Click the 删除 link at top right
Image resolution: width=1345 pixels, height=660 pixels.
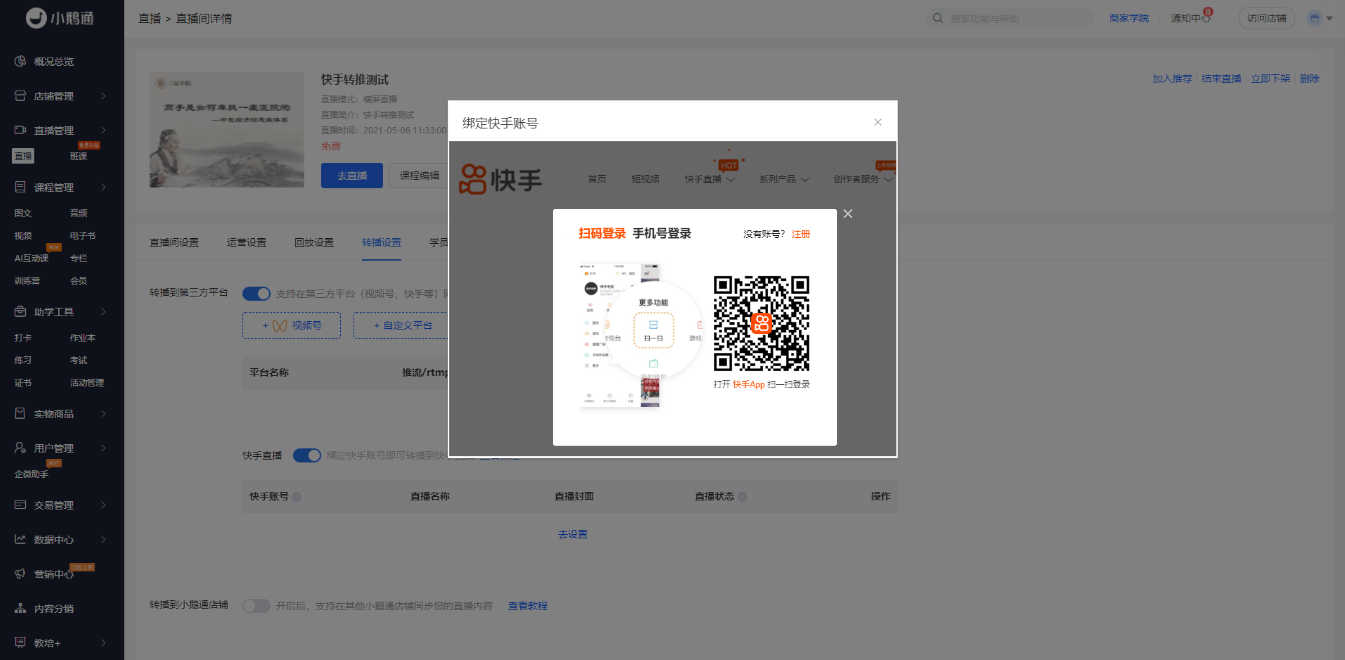[1309, 78]
